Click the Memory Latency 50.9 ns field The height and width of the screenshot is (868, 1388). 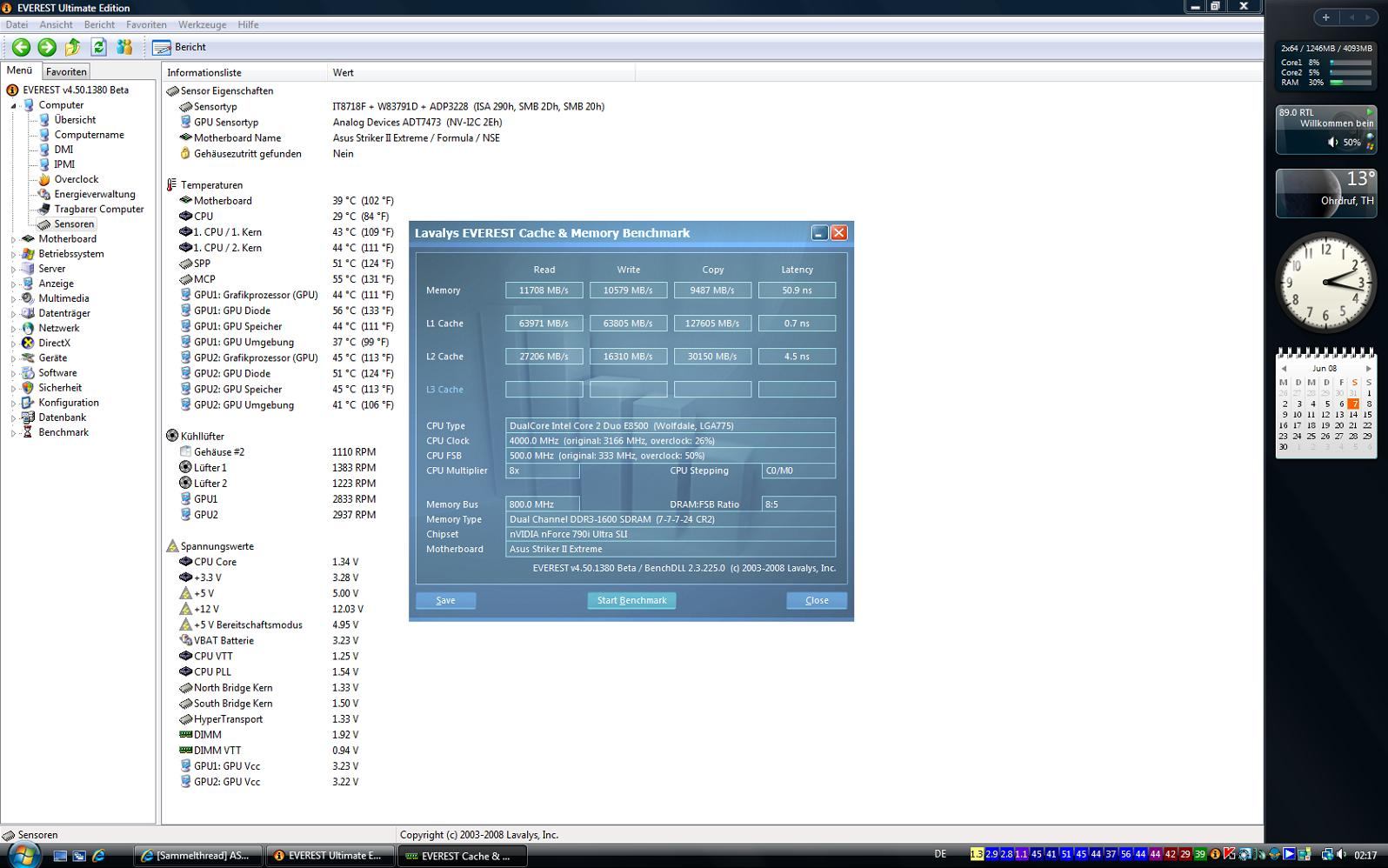(x=797, y=290)
